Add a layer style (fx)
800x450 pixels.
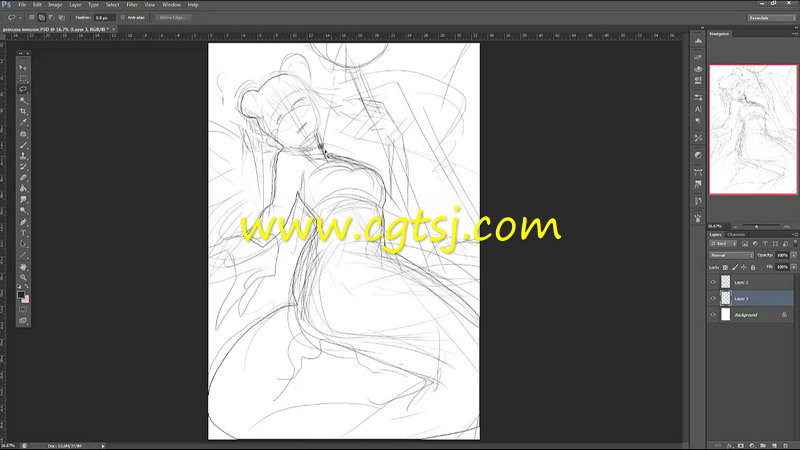(729, 446)
